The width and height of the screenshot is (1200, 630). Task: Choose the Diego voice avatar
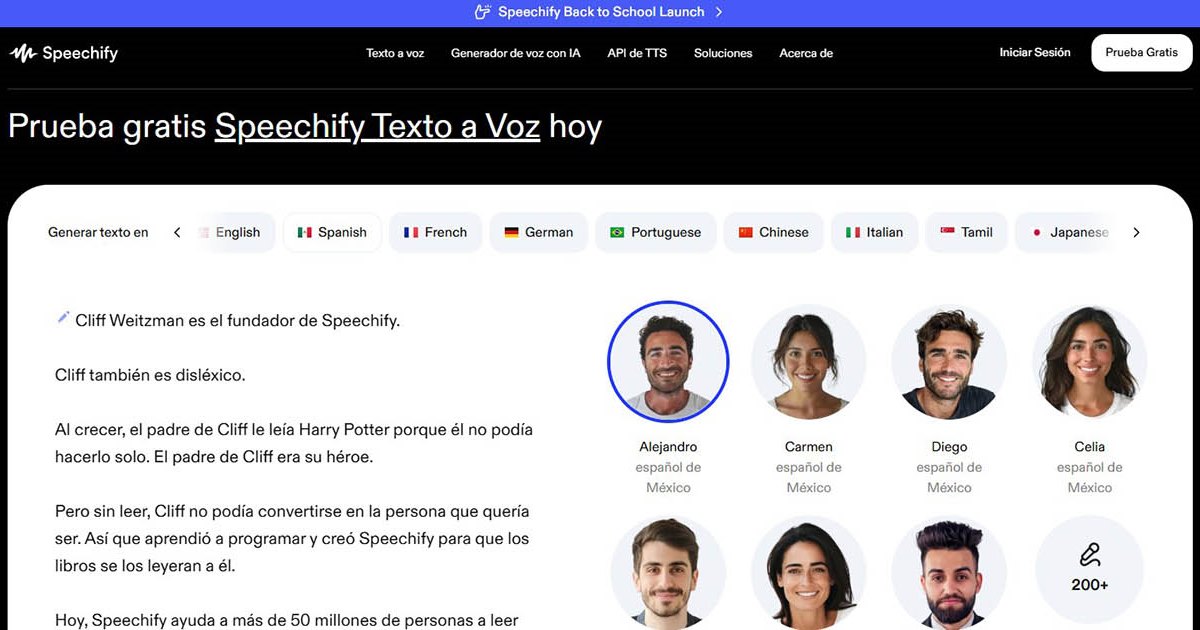click(x=949, y=362)
